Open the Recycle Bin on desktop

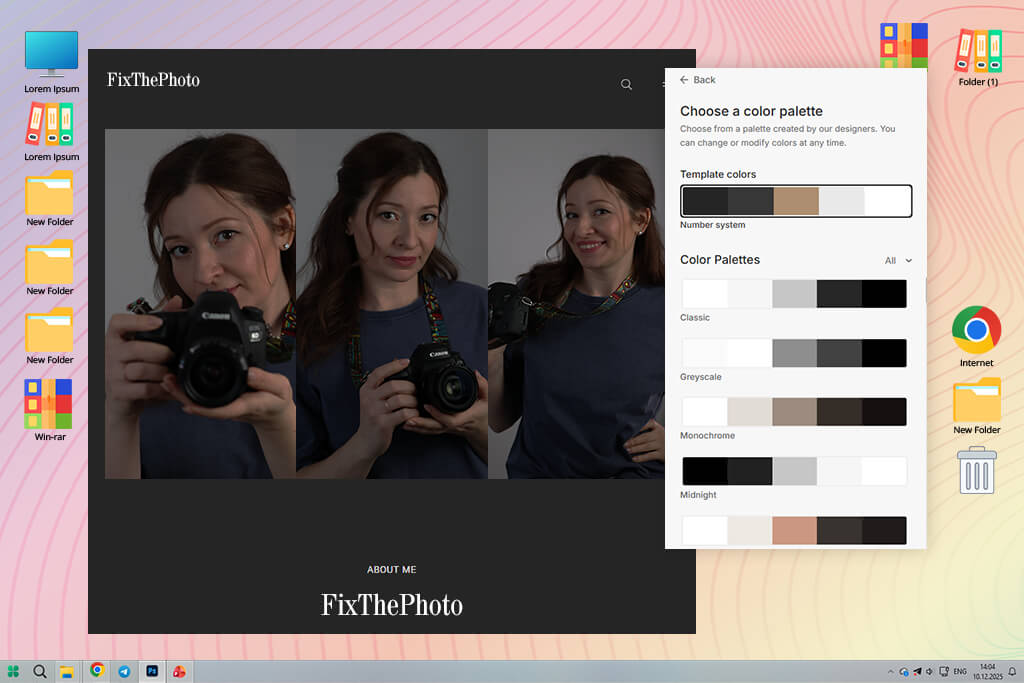pos(976,470)
